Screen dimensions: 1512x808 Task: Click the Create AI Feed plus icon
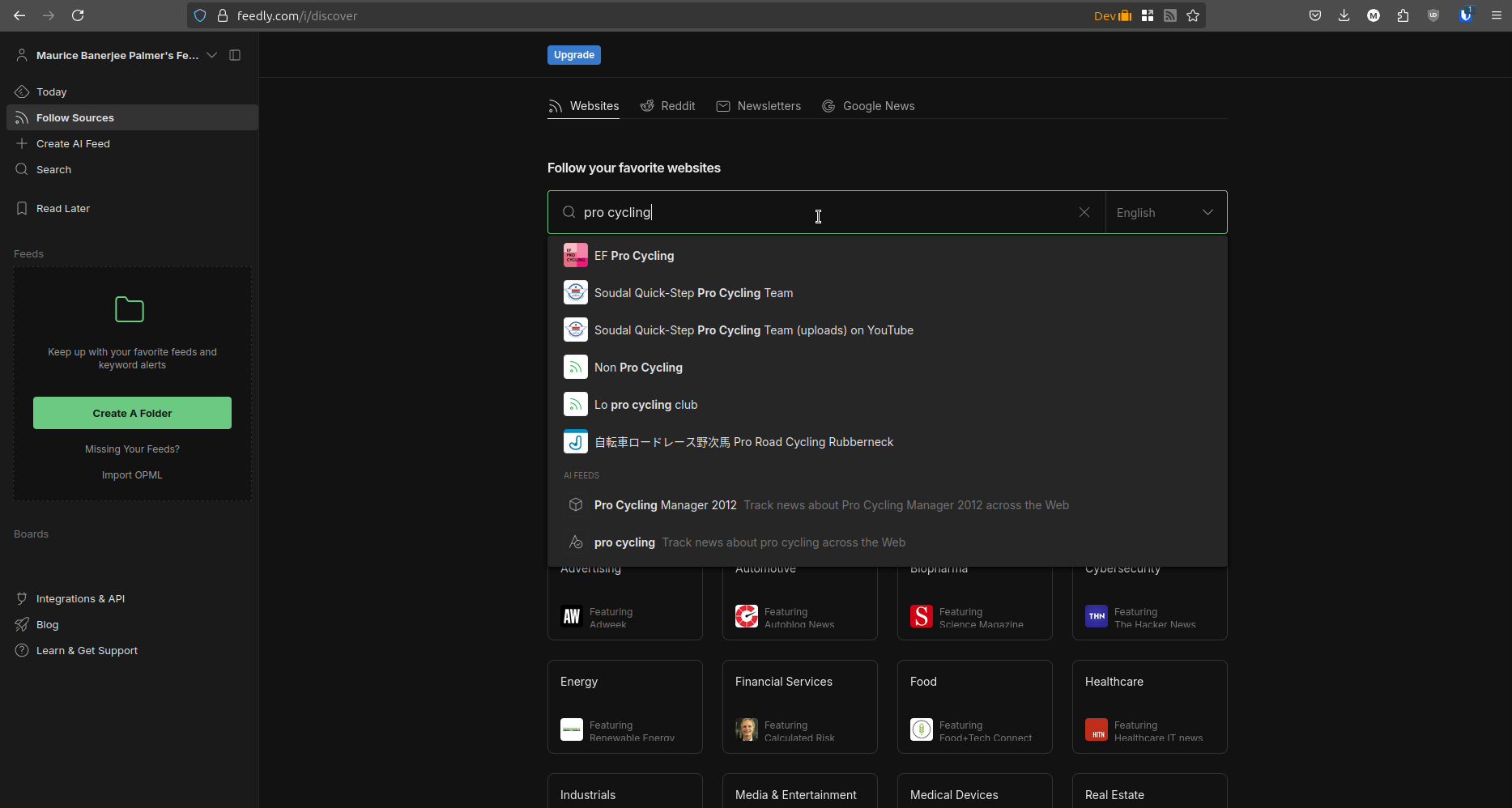pyautogui.click(x=22, y=143)
